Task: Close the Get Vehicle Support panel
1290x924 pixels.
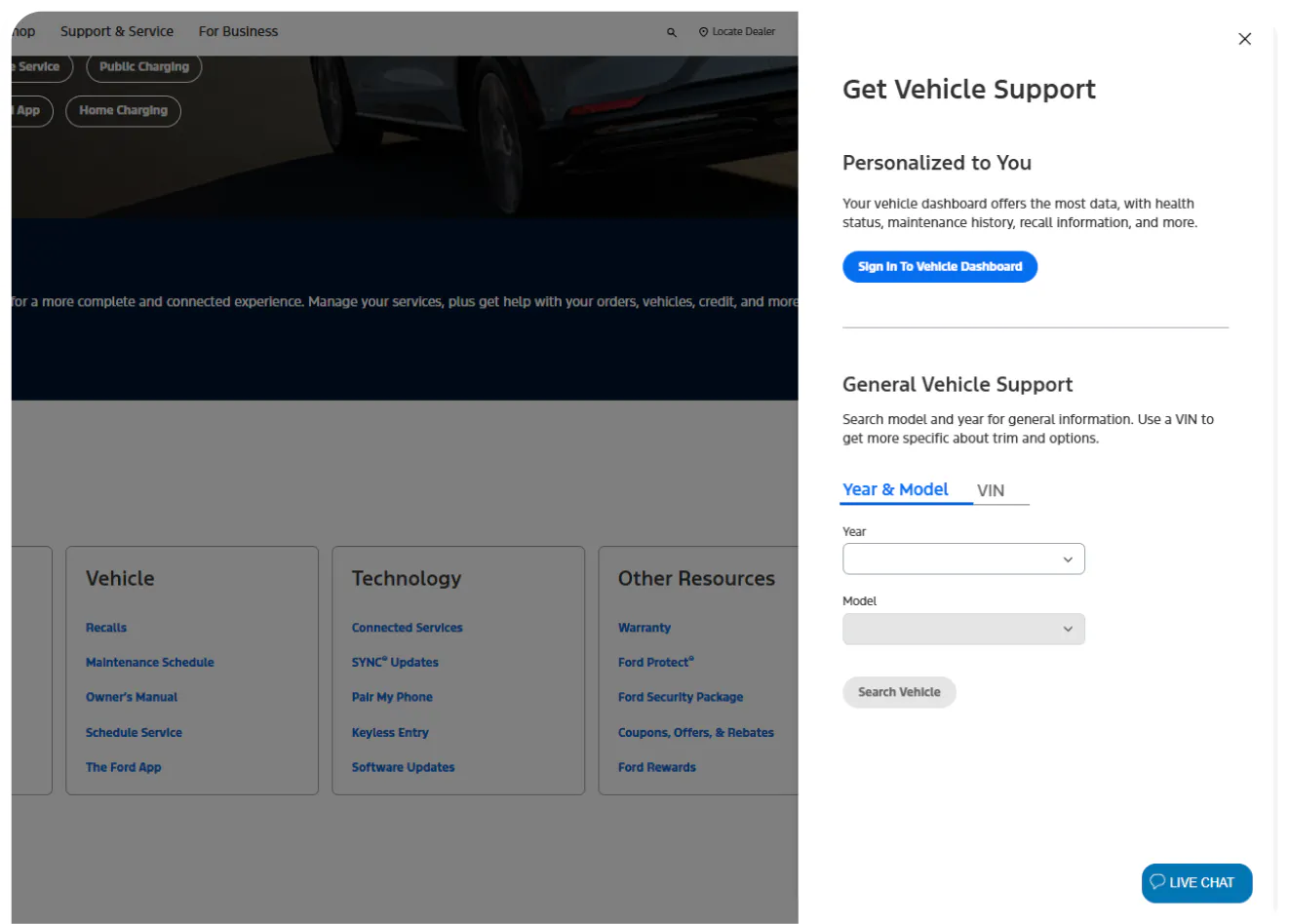Action: click(x=1244, y=39)
